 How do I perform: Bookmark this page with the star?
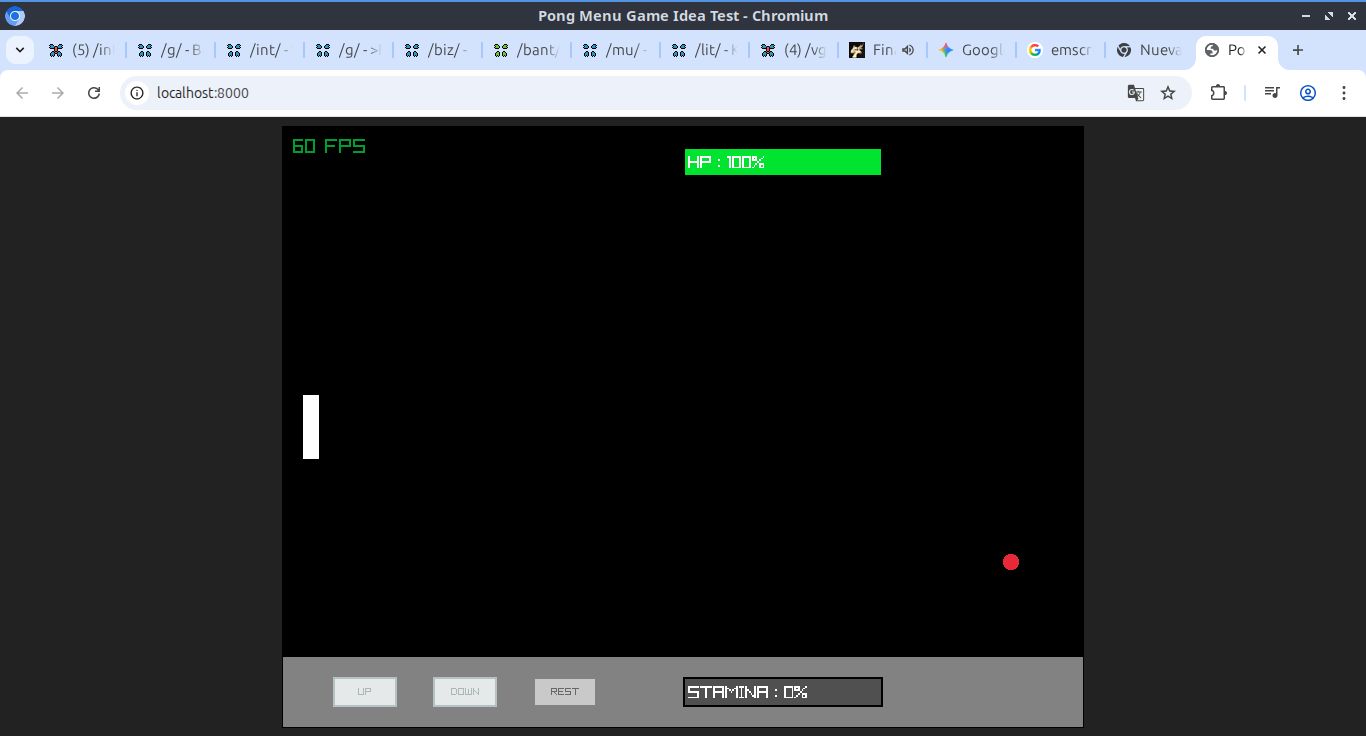(x=1168, y=93)
